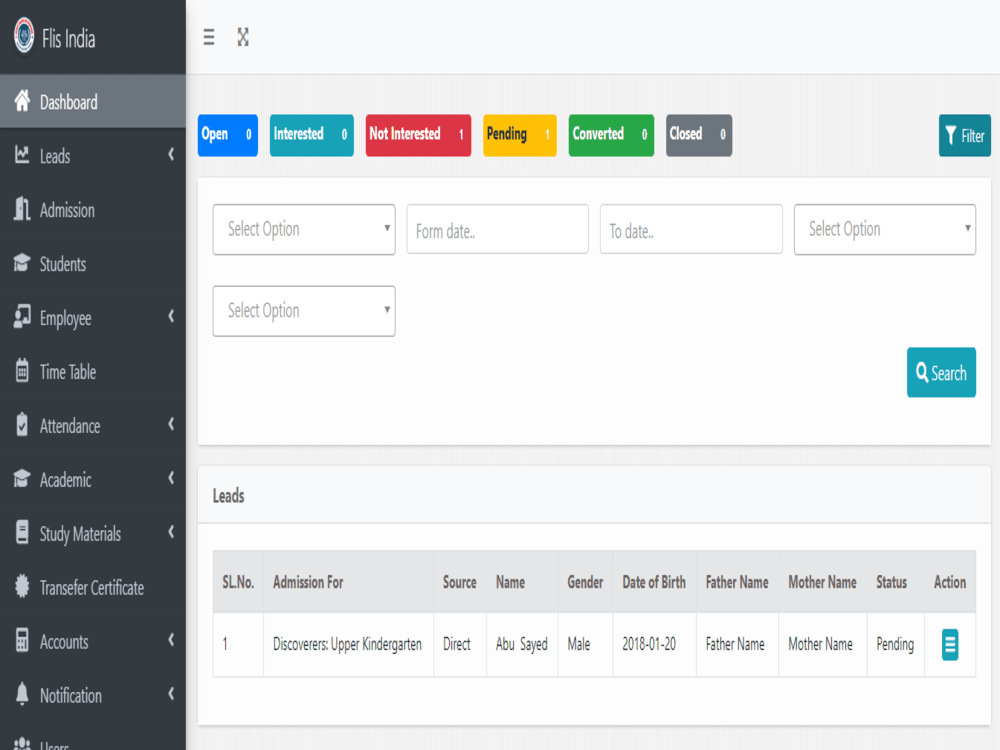Viewport: 1000px width, 750px height.
Task: Click the Leads chart icon
Action: [22, 154]
